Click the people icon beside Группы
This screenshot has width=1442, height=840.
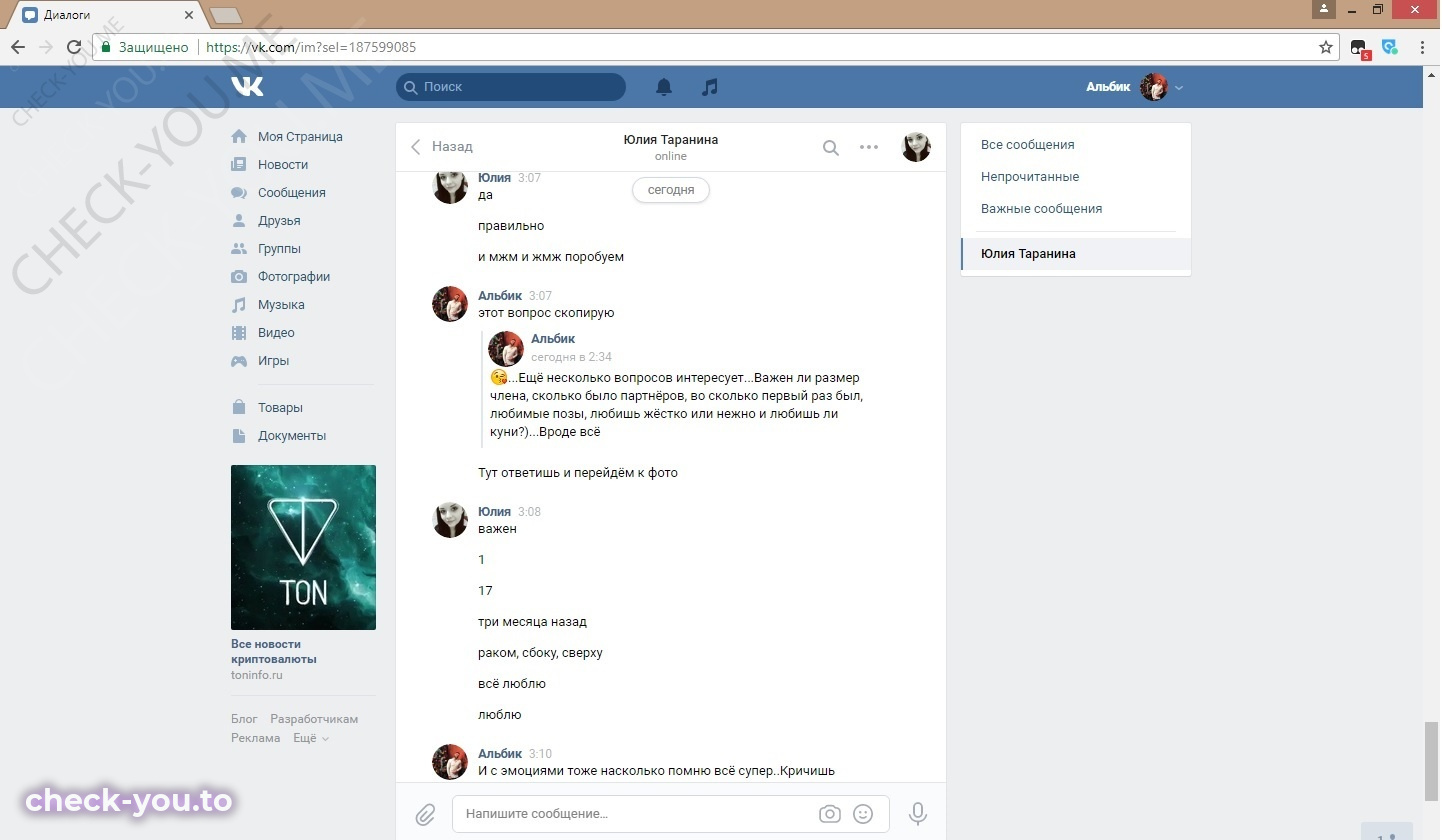[239, 249]
